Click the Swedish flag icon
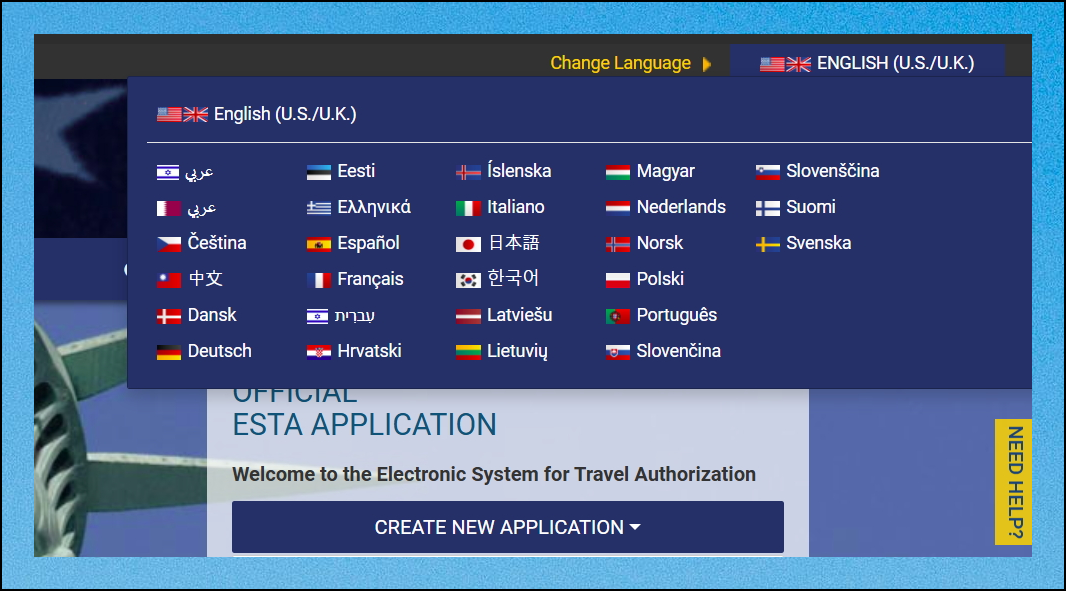The width and height of the screenshot is (1066, 591). pos(768,243)
